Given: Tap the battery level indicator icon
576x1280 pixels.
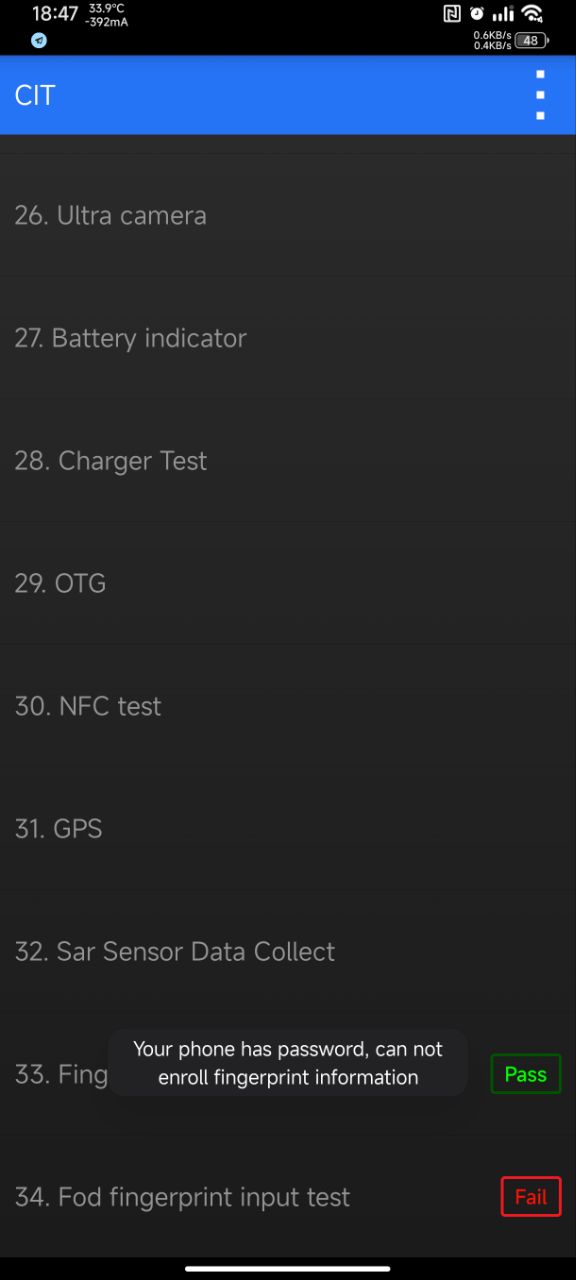Looking at the screenshot, I should click(x=531, y=41).
